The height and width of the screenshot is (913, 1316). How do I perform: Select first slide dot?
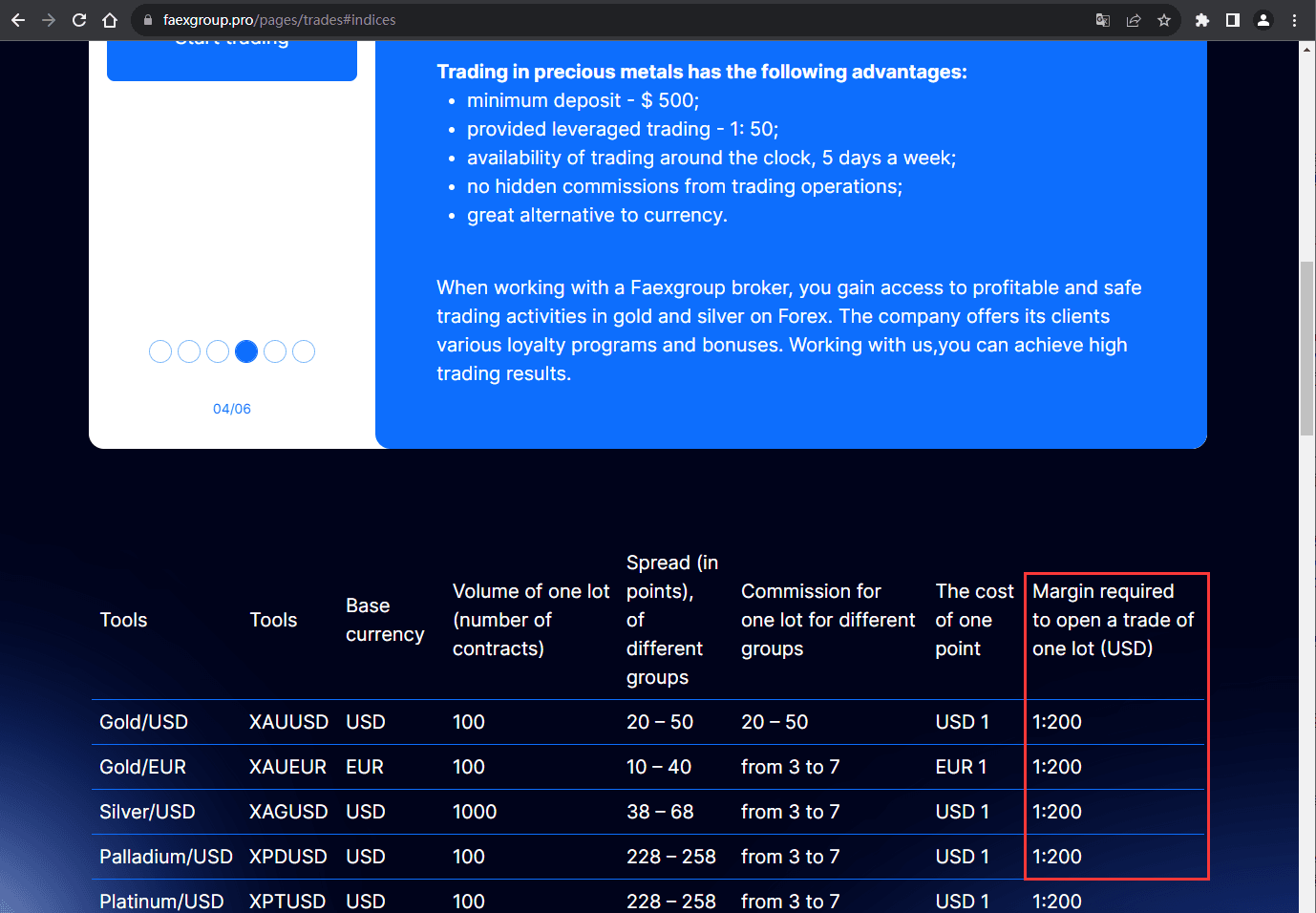coord(160,351)
